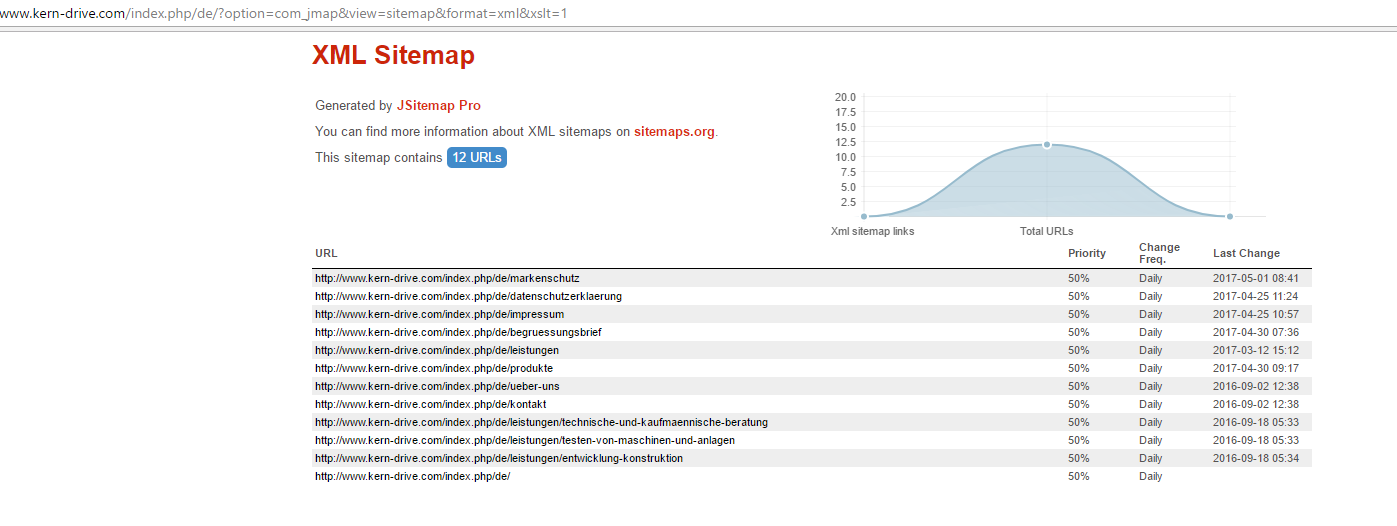Follow the produkte page link
Screen dimensions: 1397x526
pyautogui.click(x=434, y=368)
